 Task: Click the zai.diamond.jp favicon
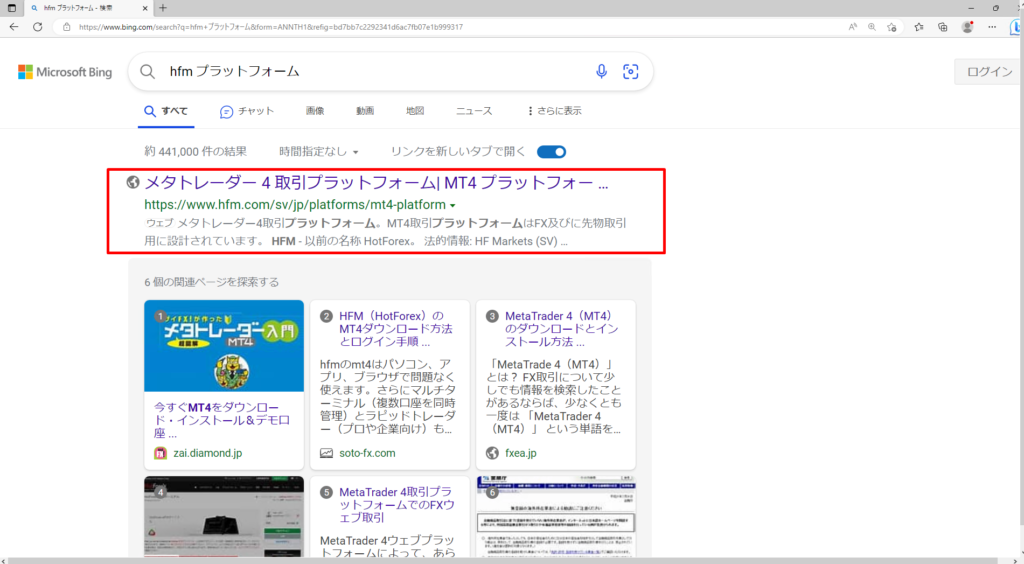[160, 453]
